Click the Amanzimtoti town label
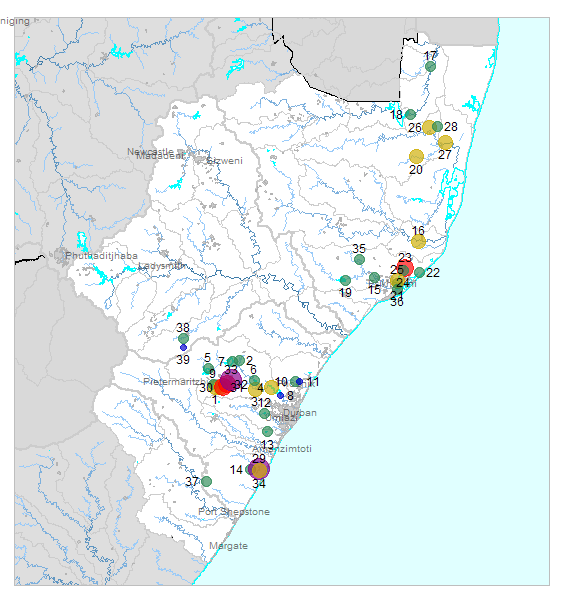Viewport: 564px width, 600px height. click(282, 448)
